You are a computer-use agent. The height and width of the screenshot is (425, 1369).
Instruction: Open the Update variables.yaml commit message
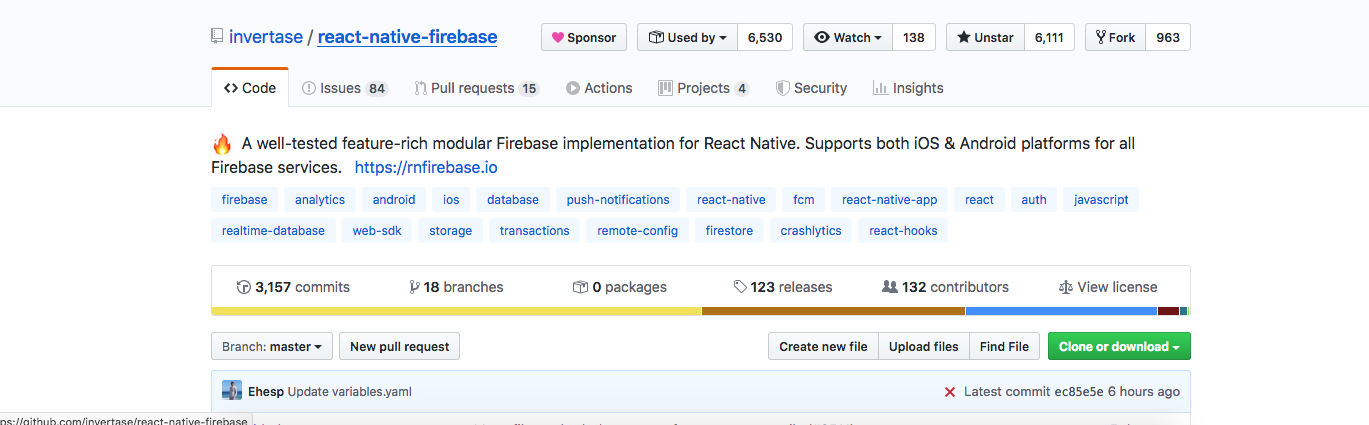click(x=349, y=391)
